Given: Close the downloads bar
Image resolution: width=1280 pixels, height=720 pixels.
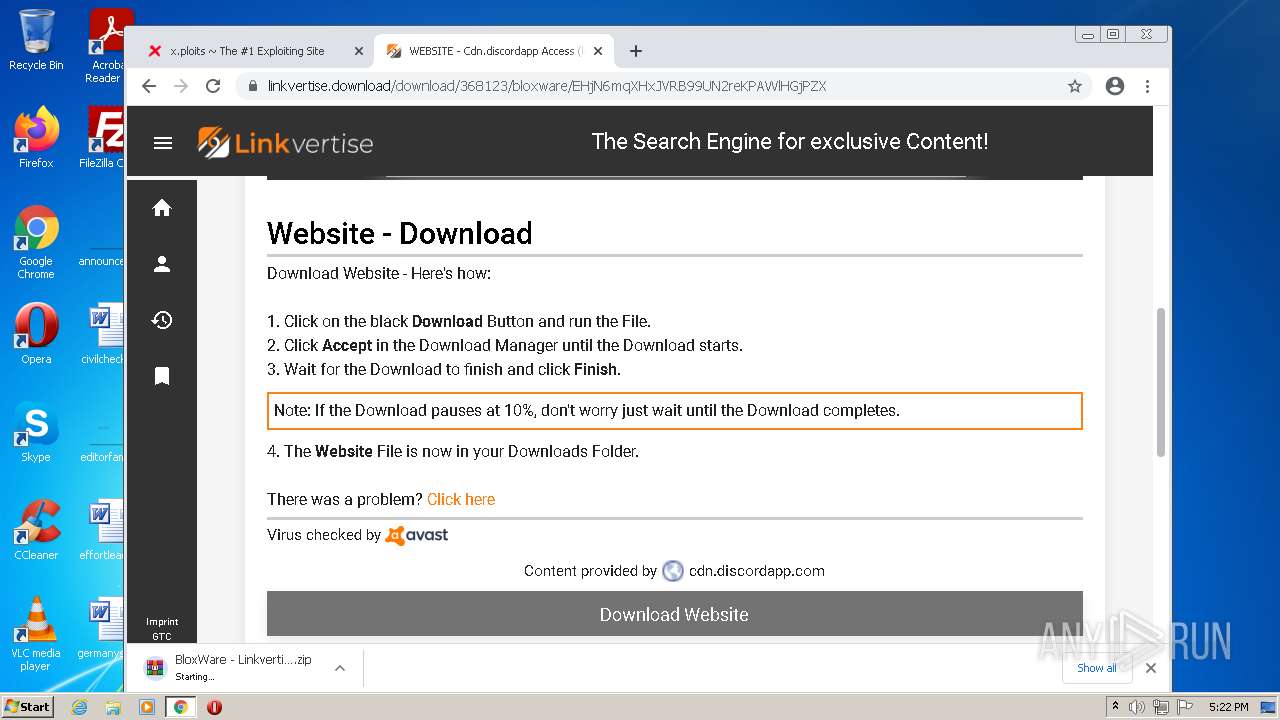Looking at the screenshot, I should 1151,668.
